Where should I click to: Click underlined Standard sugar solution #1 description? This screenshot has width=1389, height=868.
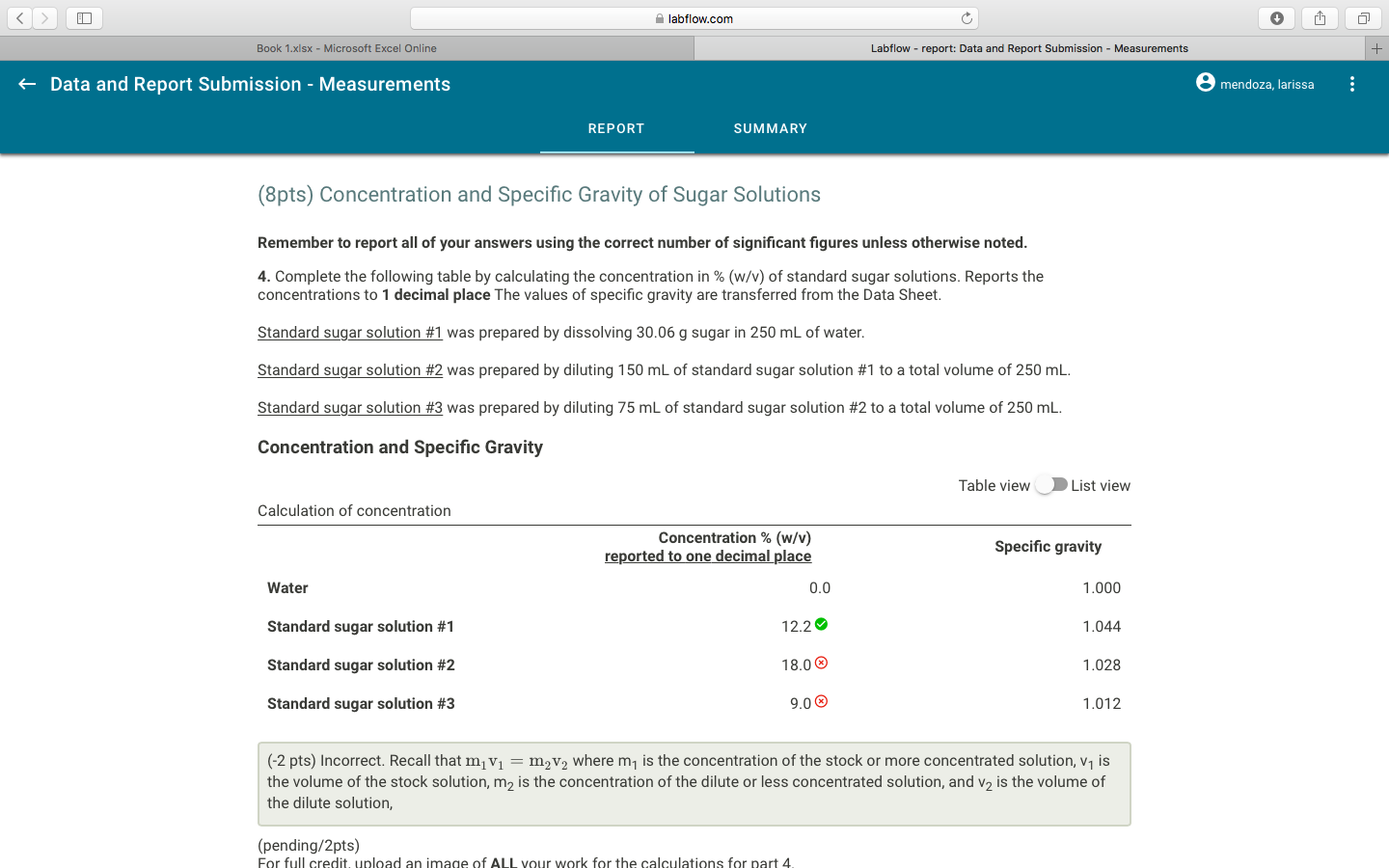350,333
